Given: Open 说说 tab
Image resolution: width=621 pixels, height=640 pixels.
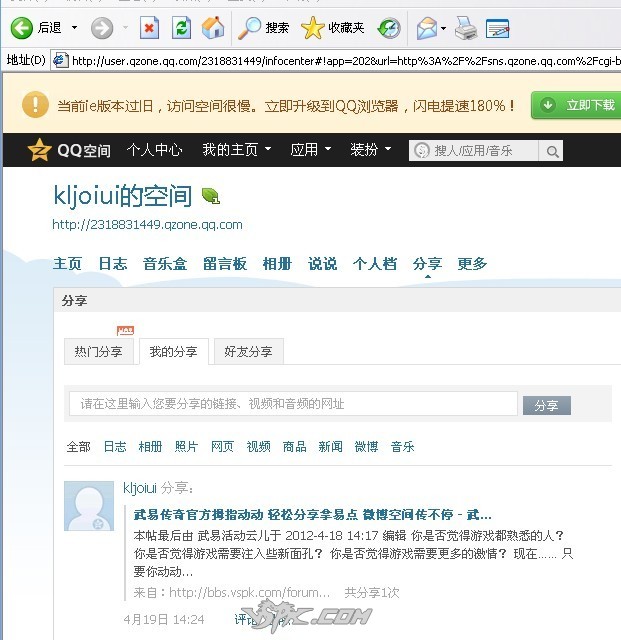Looking at the screenshot, I should [323, 264].
